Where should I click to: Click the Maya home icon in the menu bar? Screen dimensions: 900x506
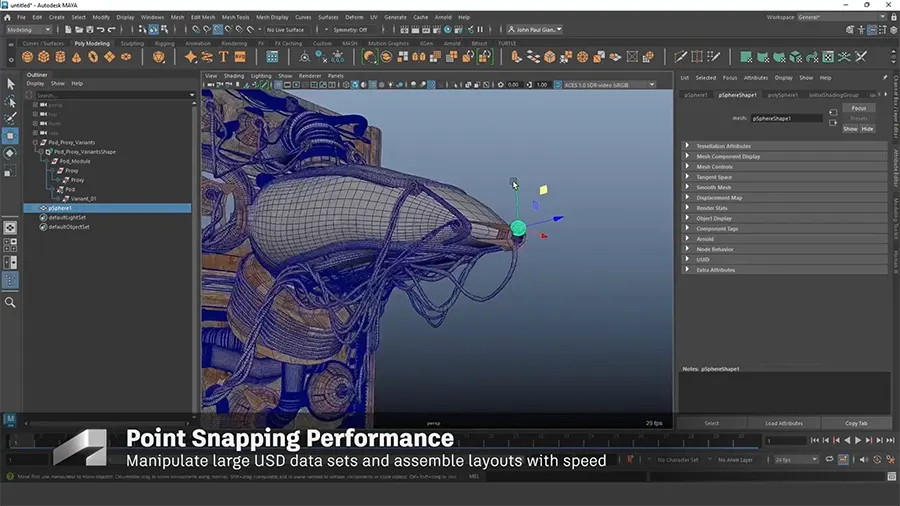click(7, 17)
